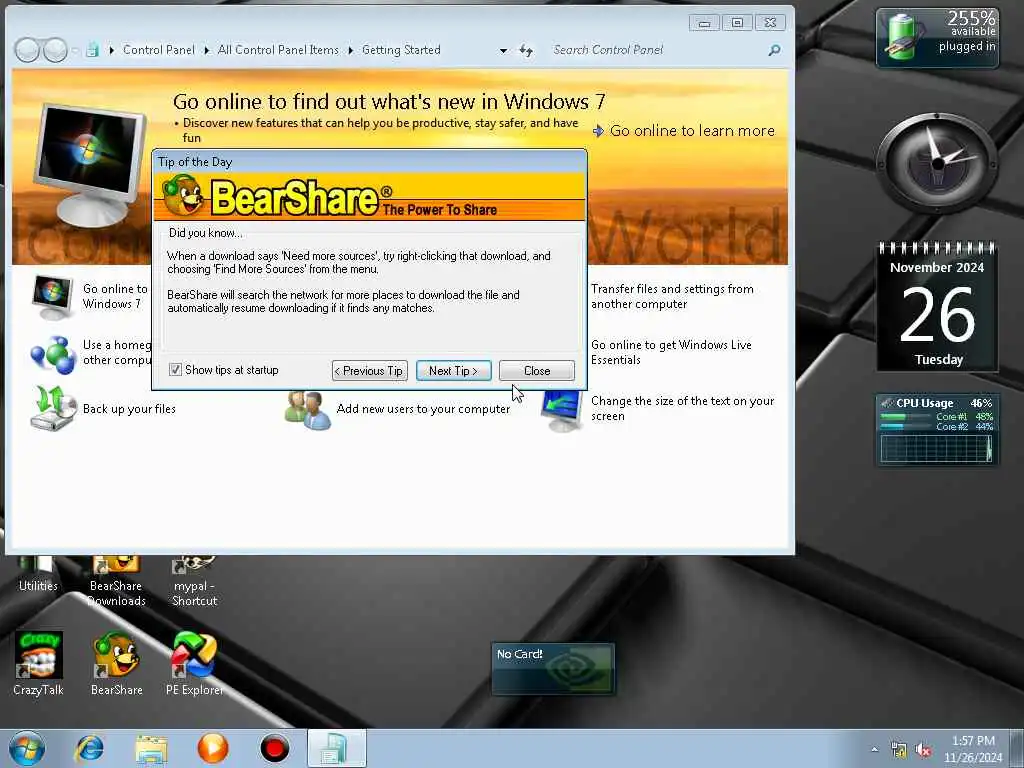Click the muted volume tray icon
This screenshot has height=768, width=1024.
(x=923, y=750)
